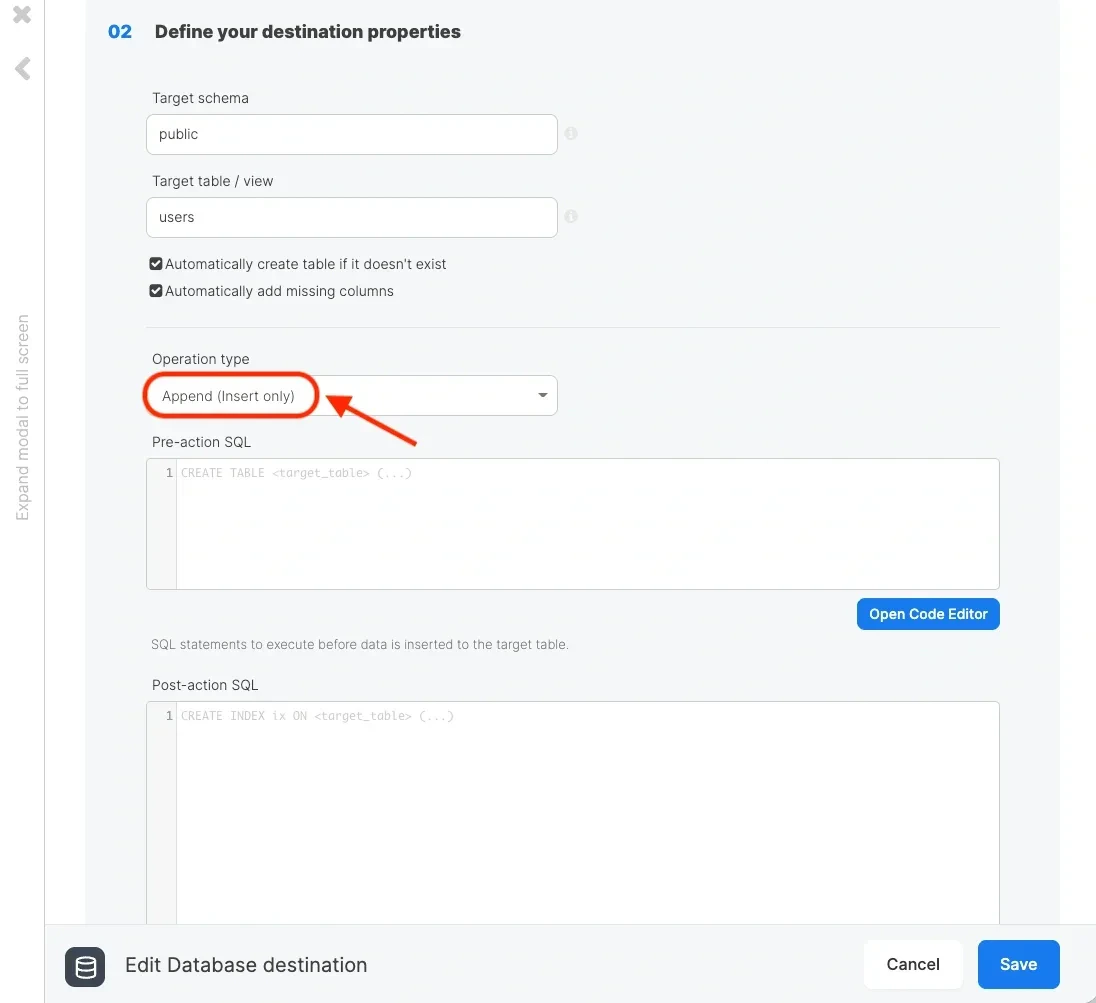1096x1003 pixels.
Task: Save the destination configuration
Action: 1018,964
